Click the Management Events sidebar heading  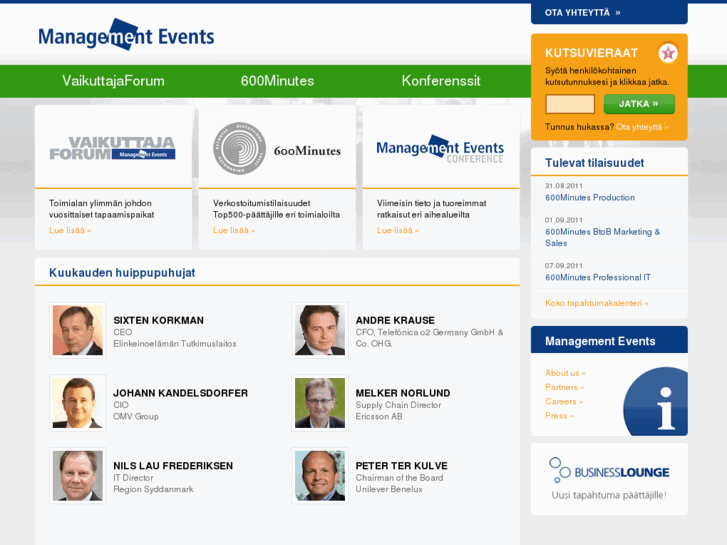tap(600, 341)
